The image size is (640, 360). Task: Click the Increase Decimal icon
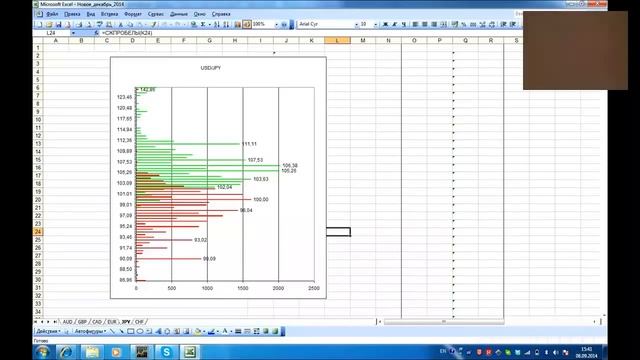(x=482, y=24)
